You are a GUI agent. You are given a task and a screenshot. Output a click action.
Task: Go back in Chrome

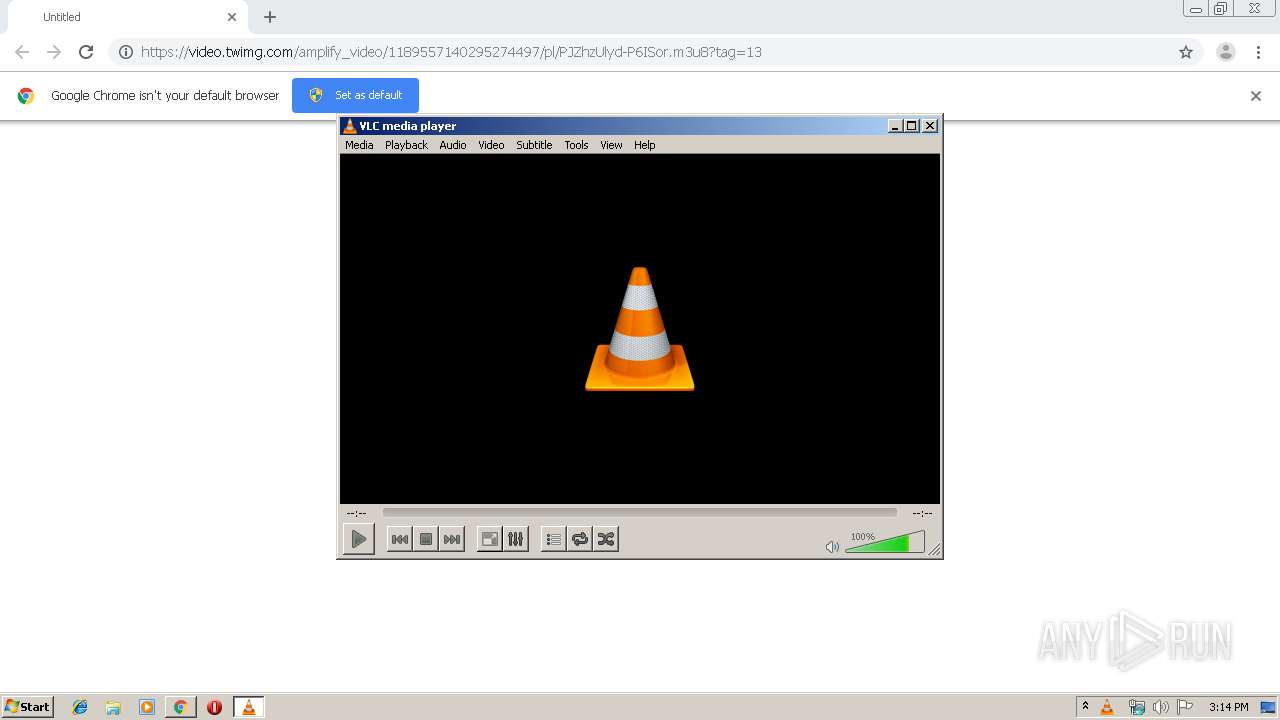22,52
